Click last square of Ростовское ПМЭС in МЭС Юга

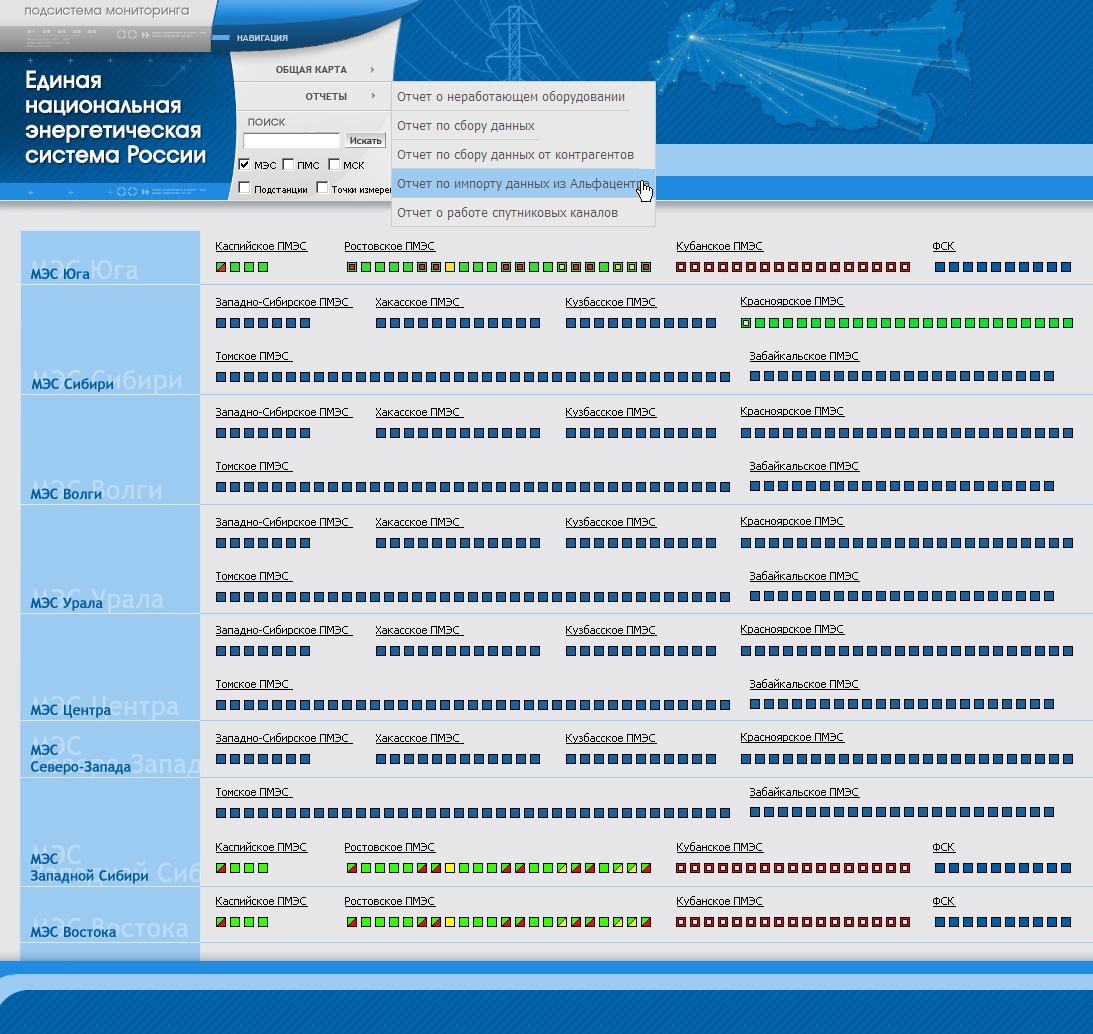coord(646,267)
